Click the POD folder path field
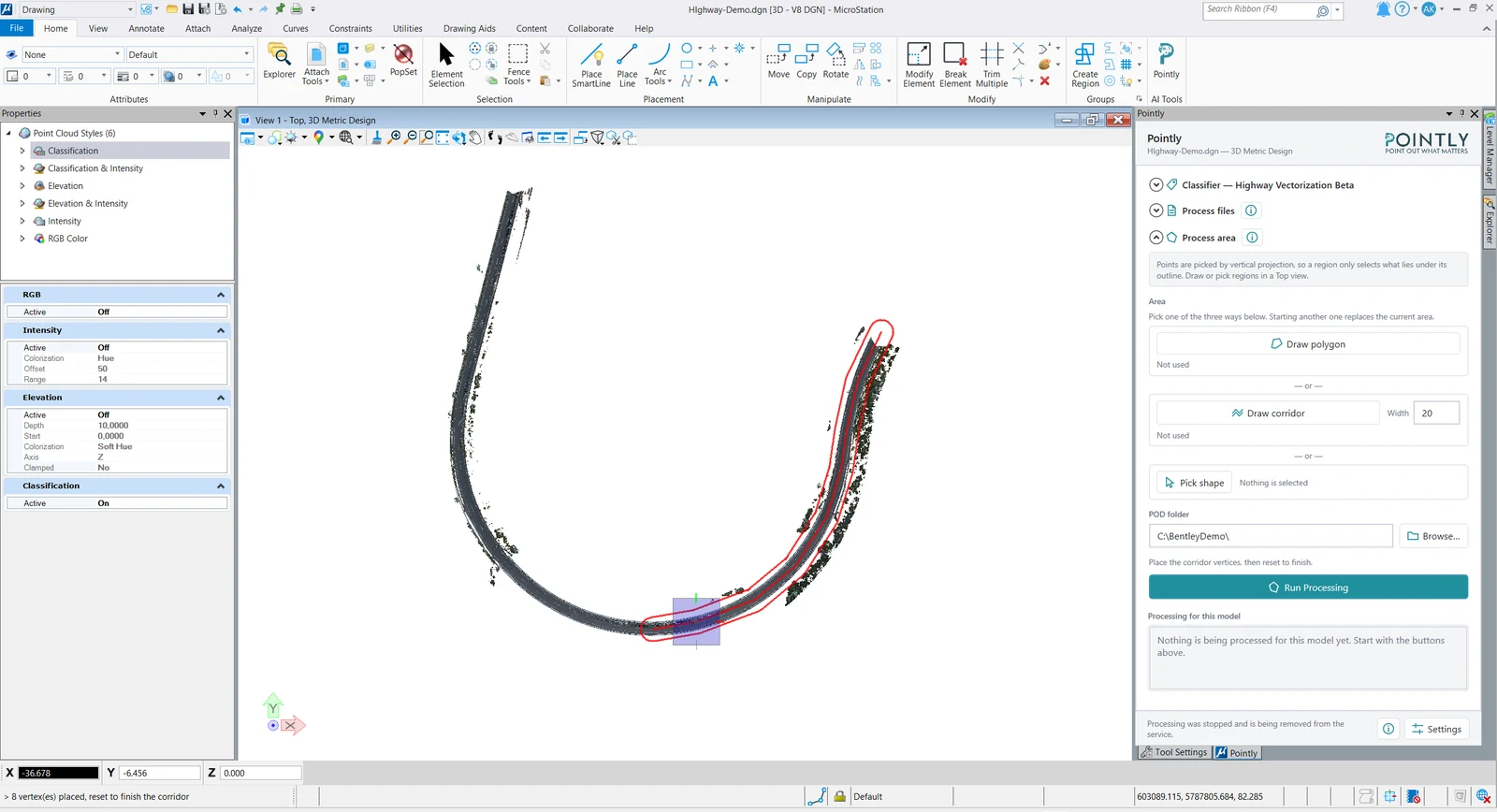 click(1271, 536)
